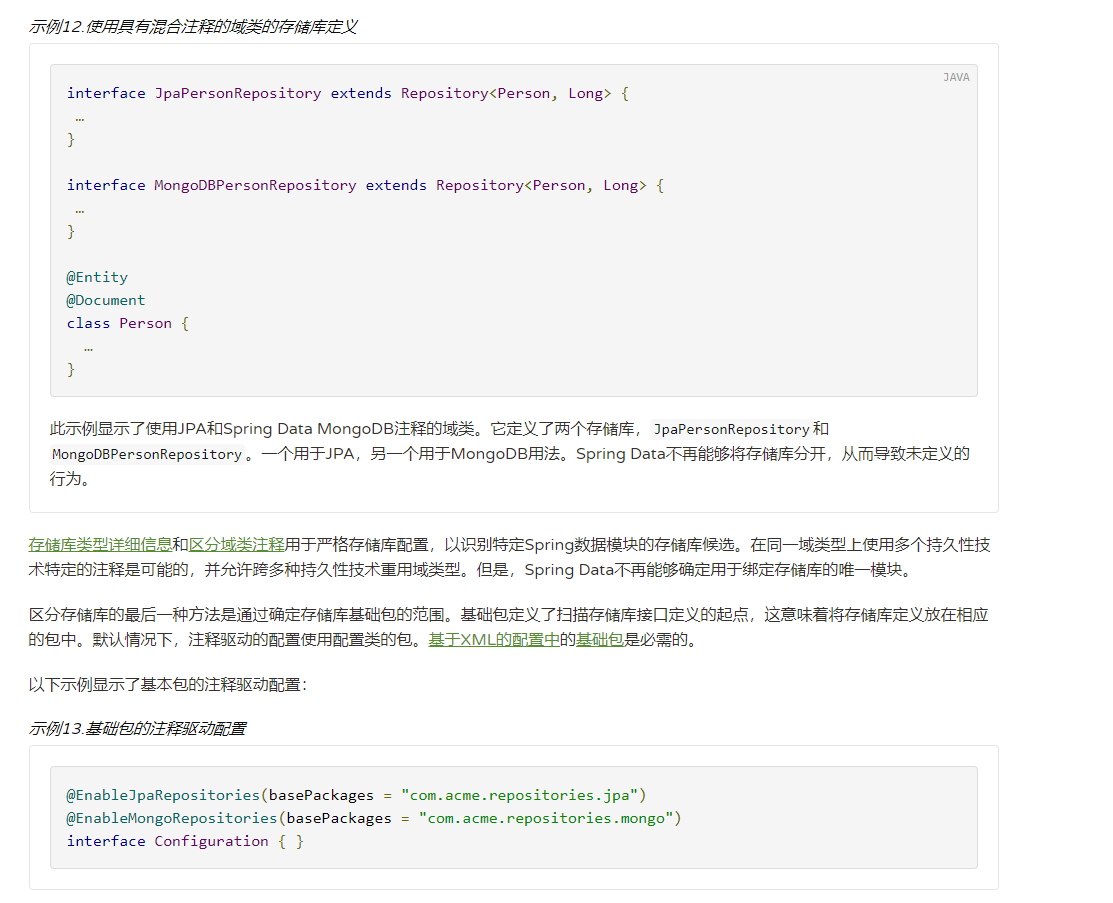
Task: Click the 以下示例显示了基本包的注释驱动配置 sentence
Action: pos(168,685)
